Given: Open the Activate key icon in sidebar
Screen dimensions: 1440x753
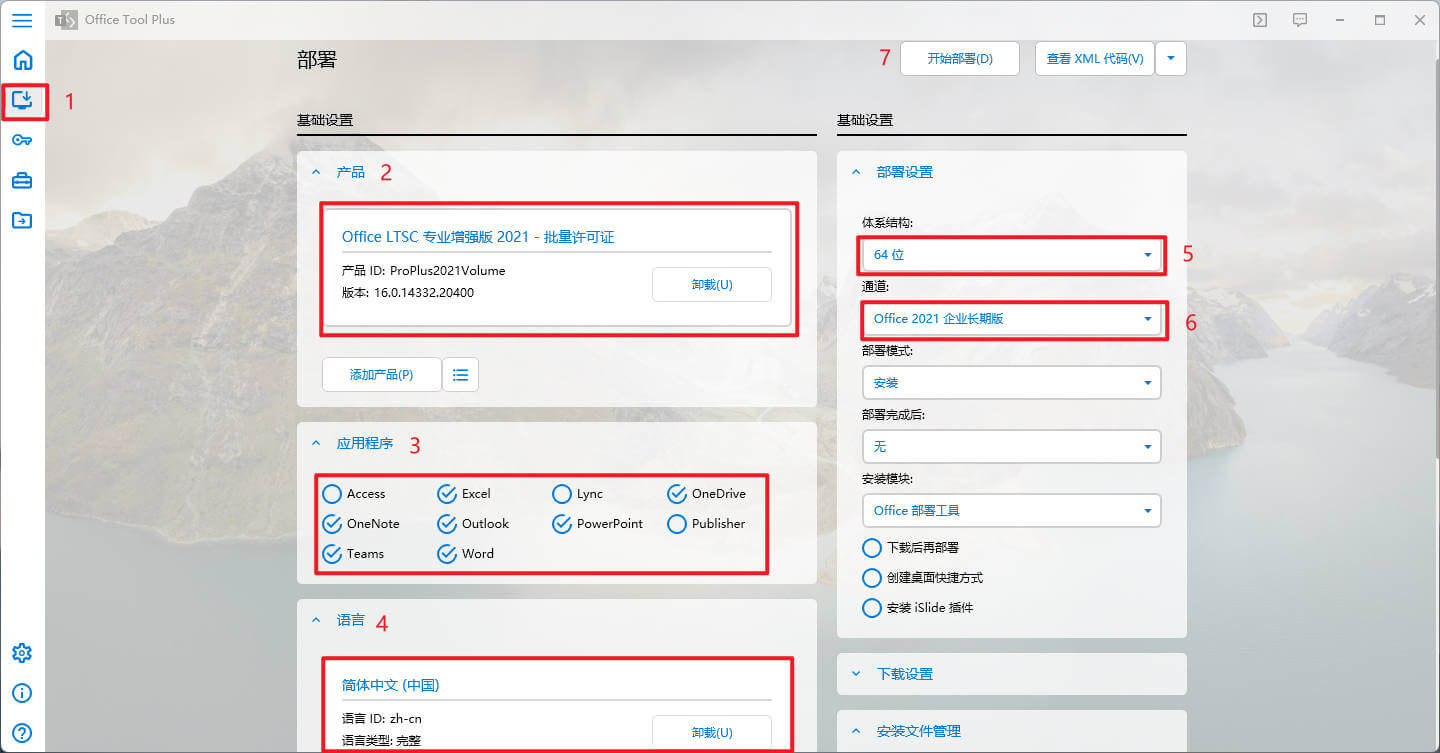Looking at the screenshot, I should click(22, 140).
